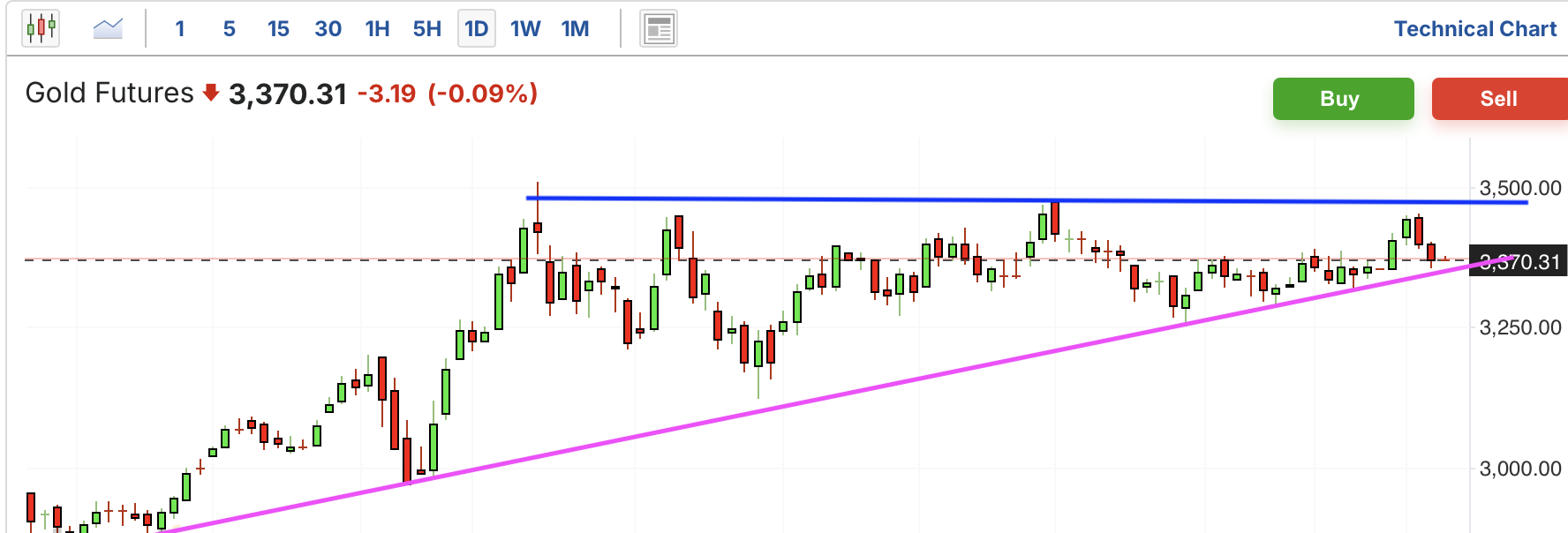Select the active 1D timeframe

[x=477, y=29]
